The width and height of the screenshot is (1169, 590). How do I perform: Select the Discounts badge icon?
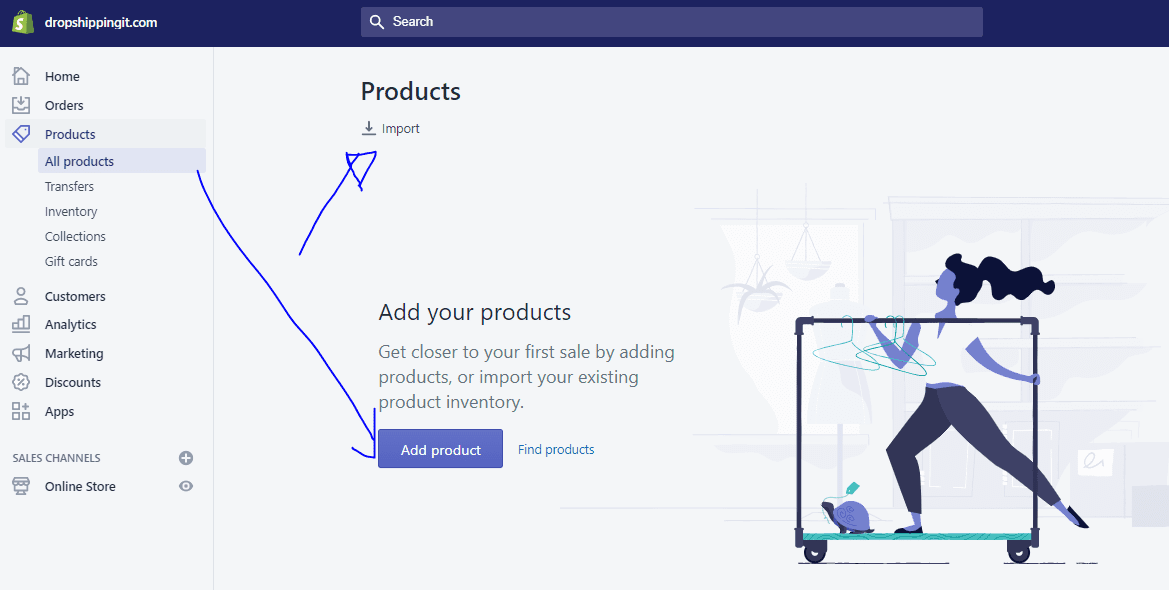(21, 383)
